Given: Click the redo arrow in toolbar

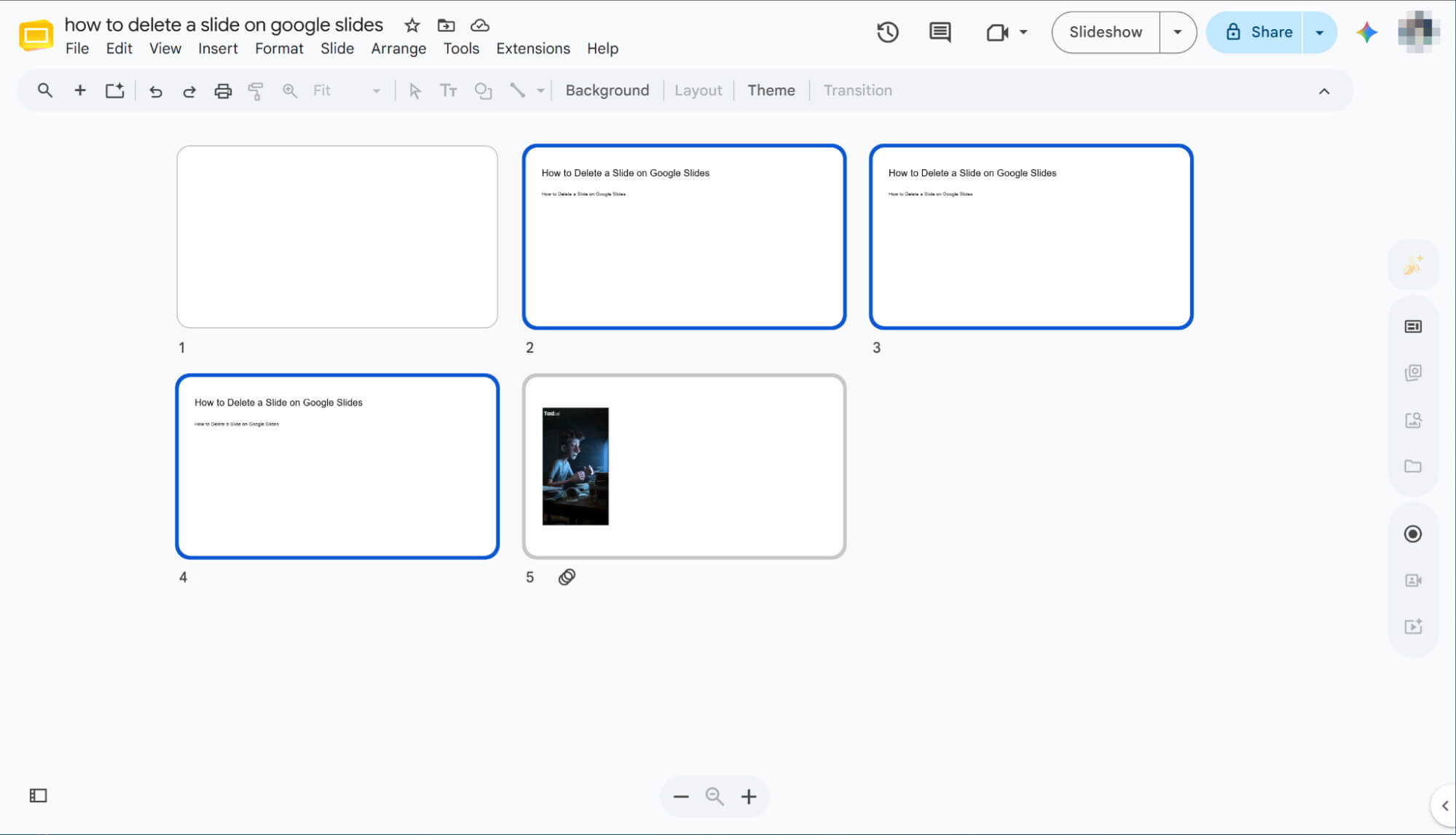Looking at the screenshot, I should [189, 91].
